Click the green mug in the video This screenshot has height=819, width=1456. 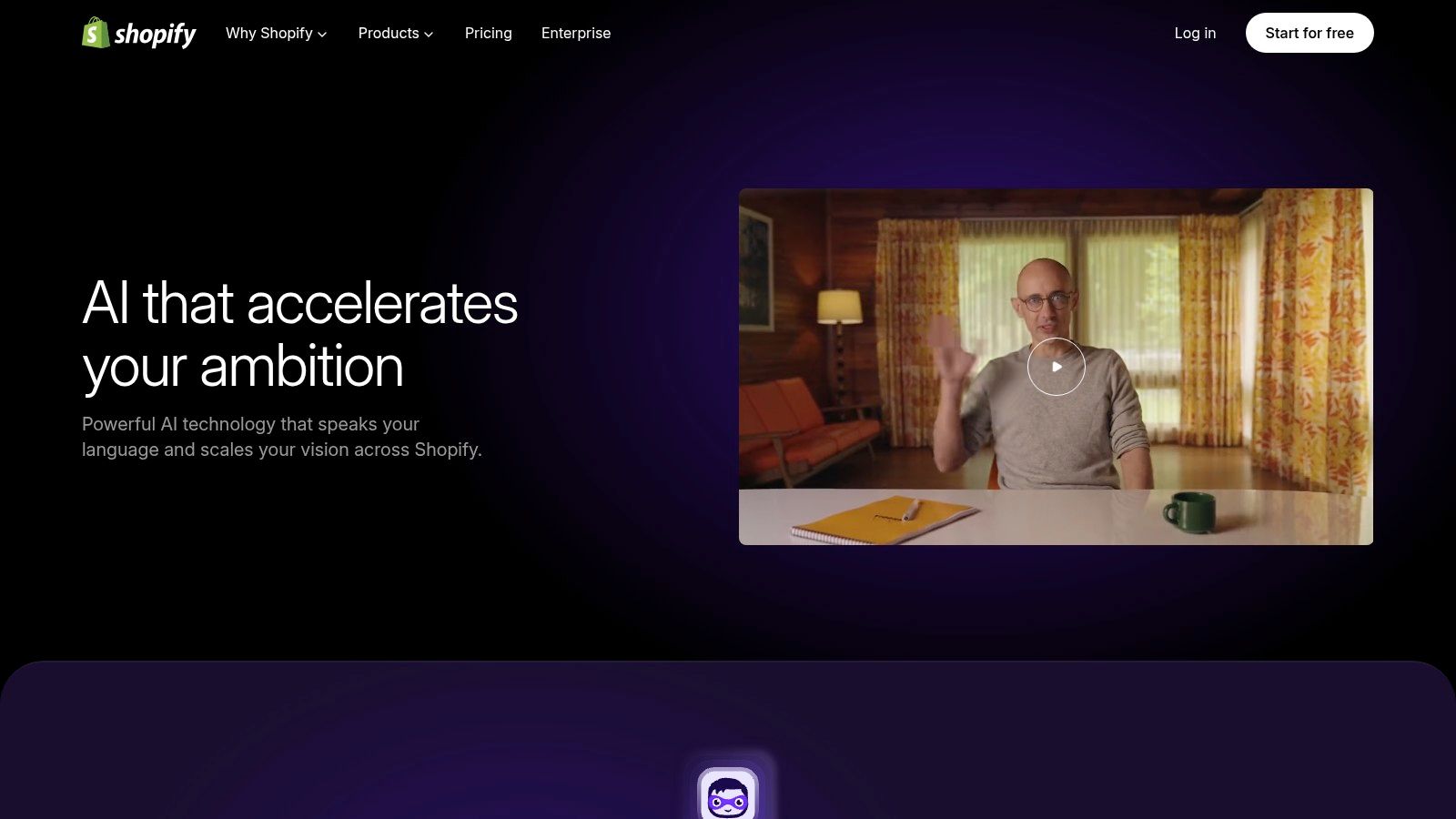tap(1189, 511)
